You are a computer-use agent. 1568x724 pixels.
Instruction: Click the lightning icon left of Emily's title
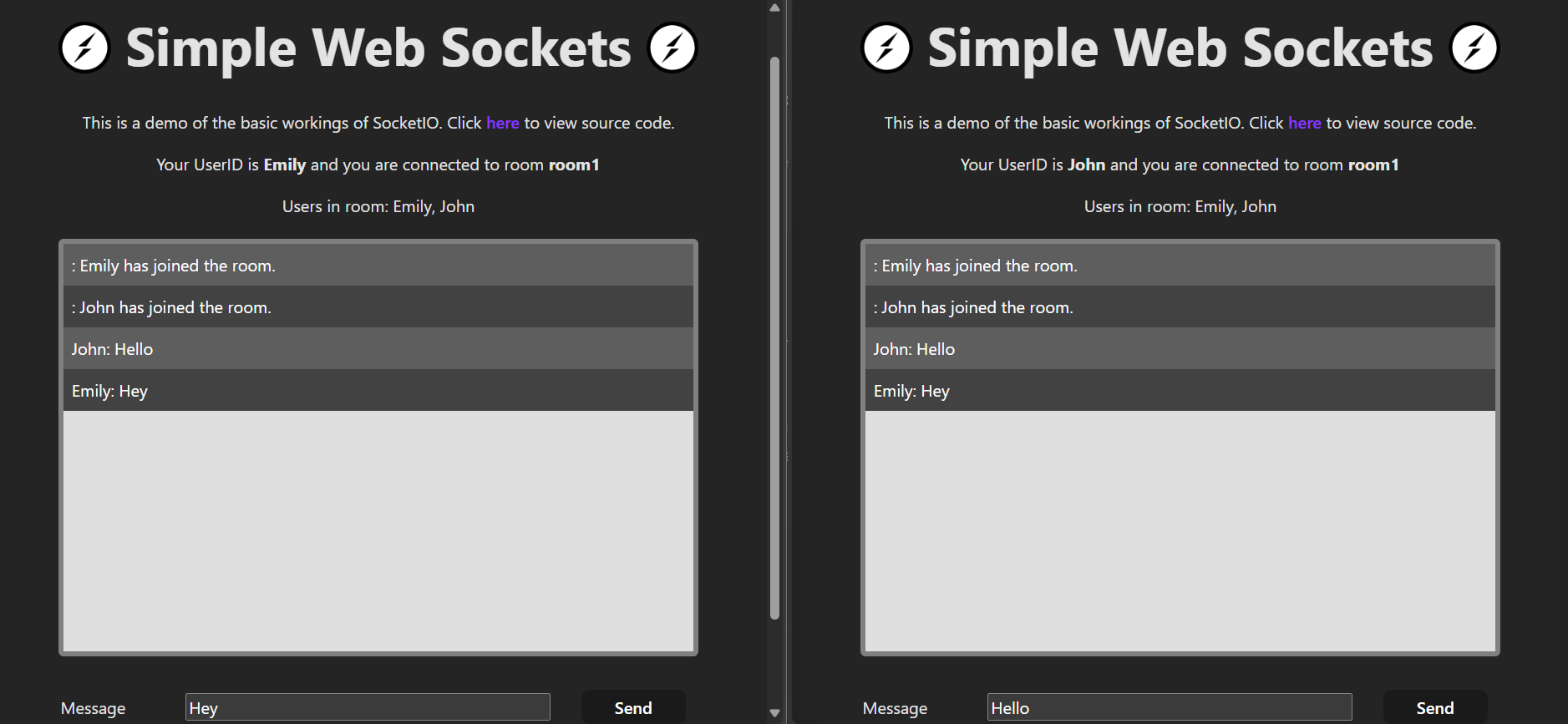pyautogui.click(x=84, y=48)
